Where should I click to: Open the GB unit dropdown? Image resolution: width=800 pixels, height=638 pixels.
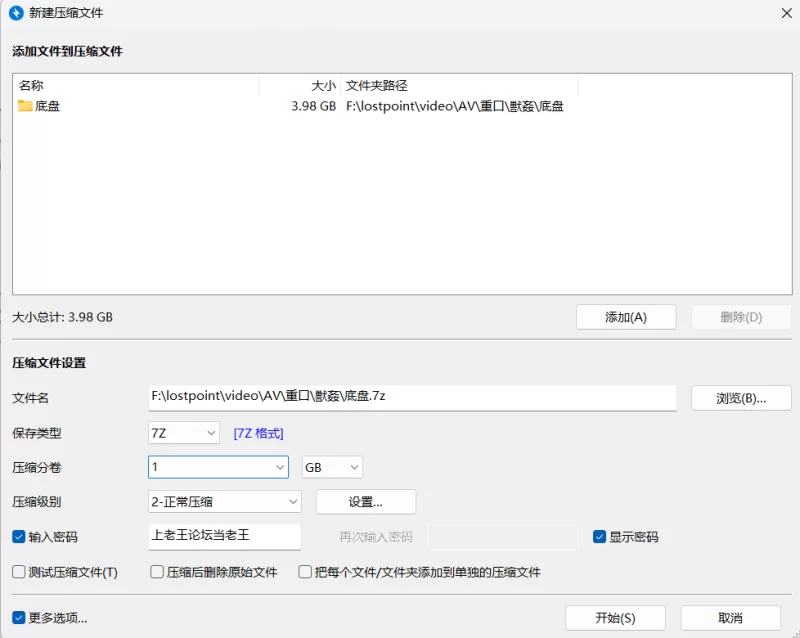pyautogui.click(x=332, y=467)
